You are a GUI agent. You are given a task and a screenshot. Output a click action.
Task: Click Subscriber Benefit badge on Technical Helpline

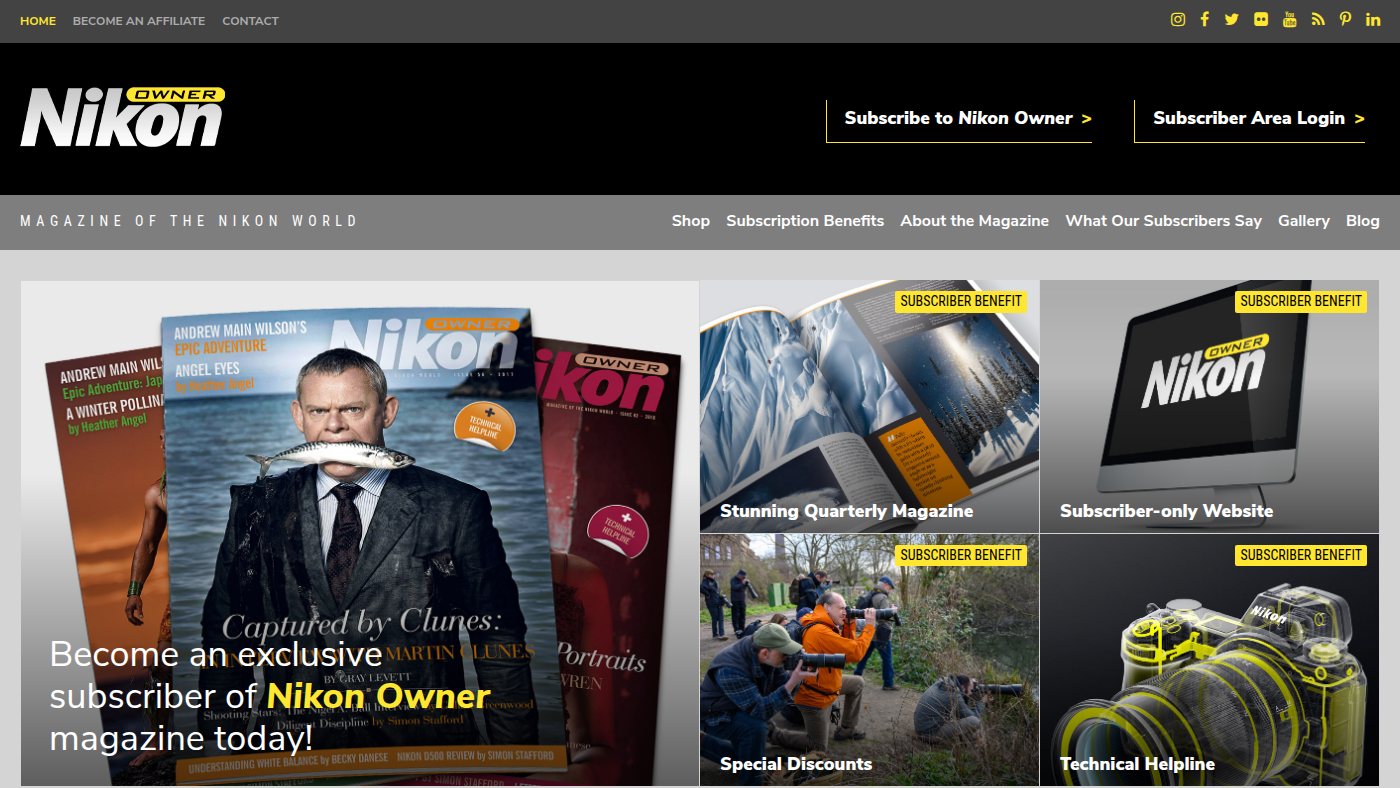[1301, 555]
